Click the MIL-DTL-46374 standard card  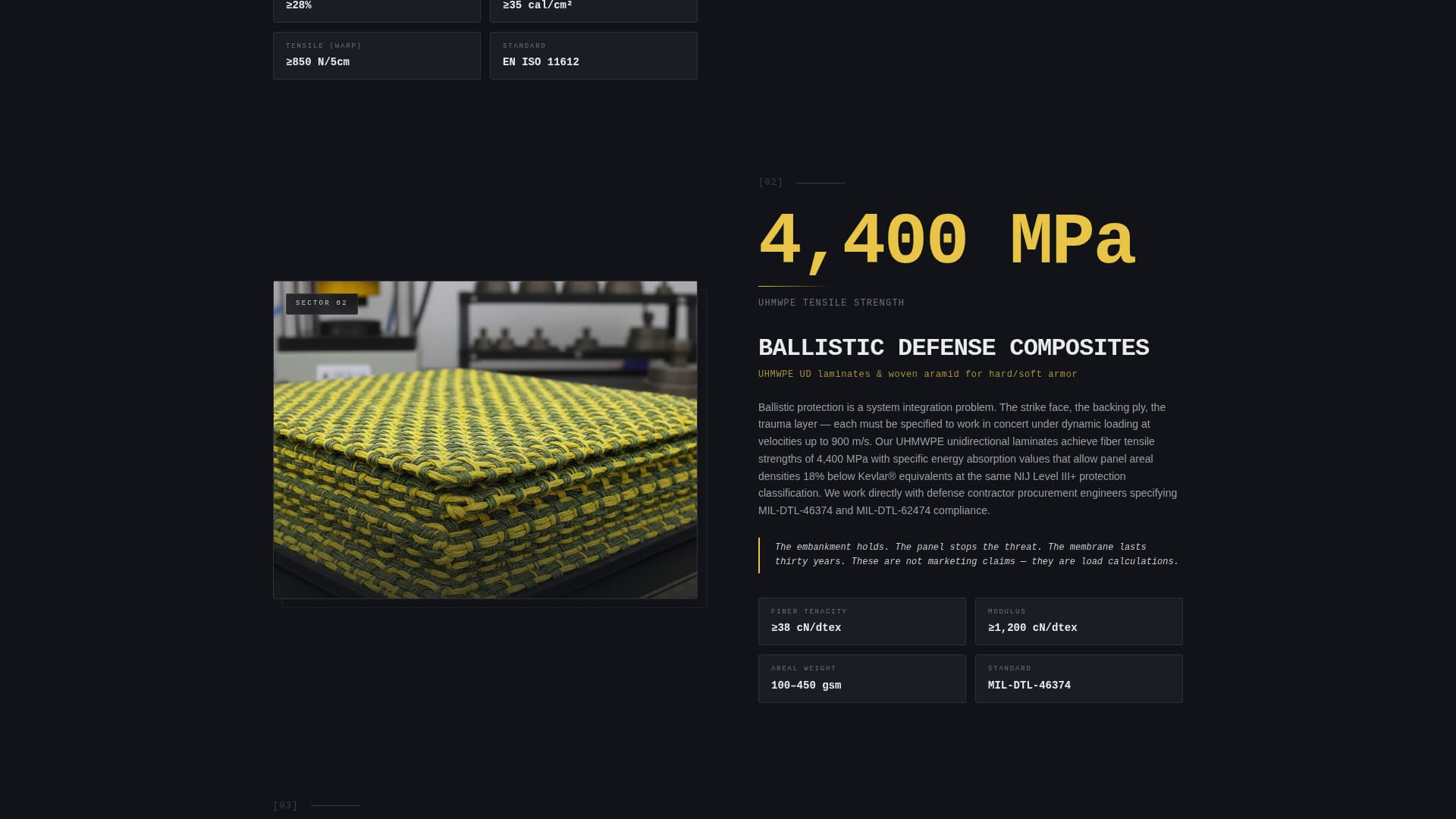(x=1079, y=679)
